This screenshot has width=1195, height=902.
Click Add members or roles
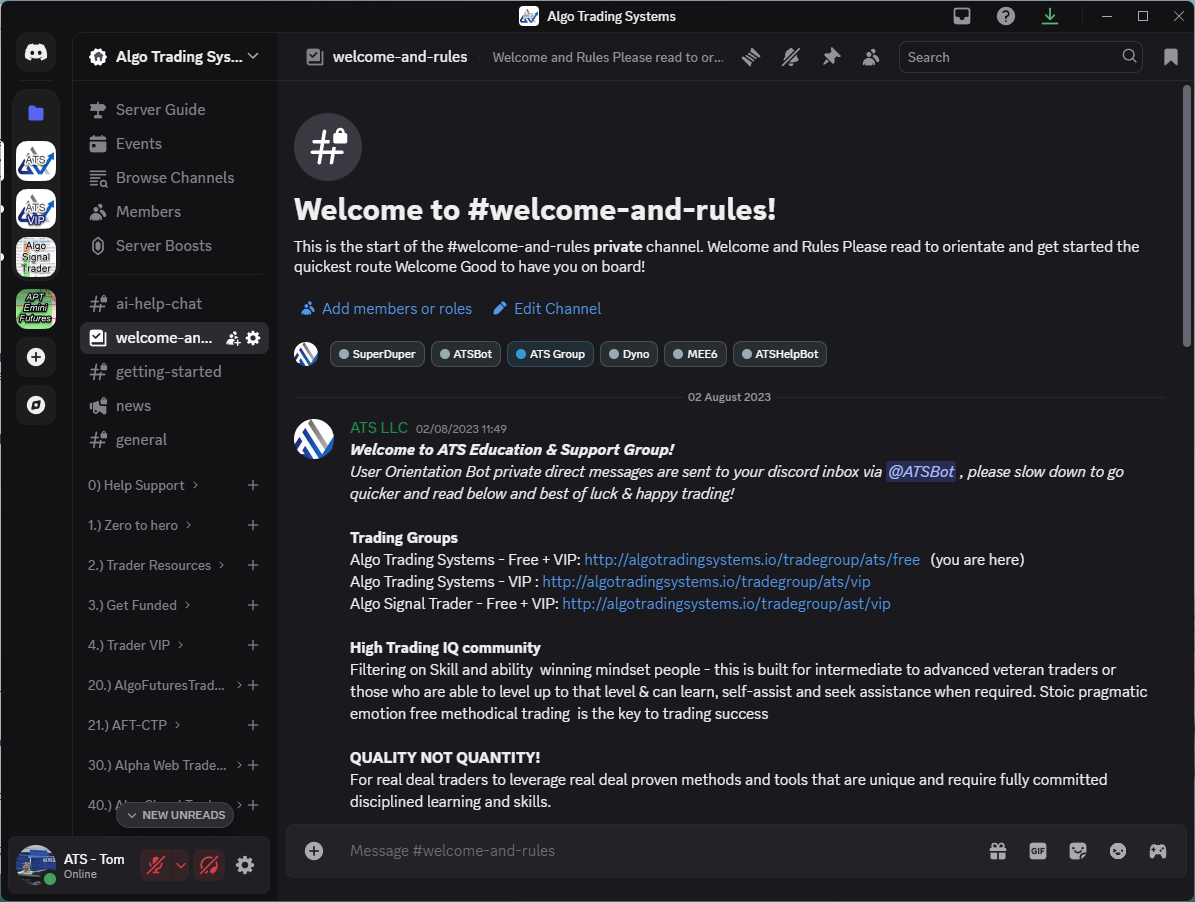[386, 309]
